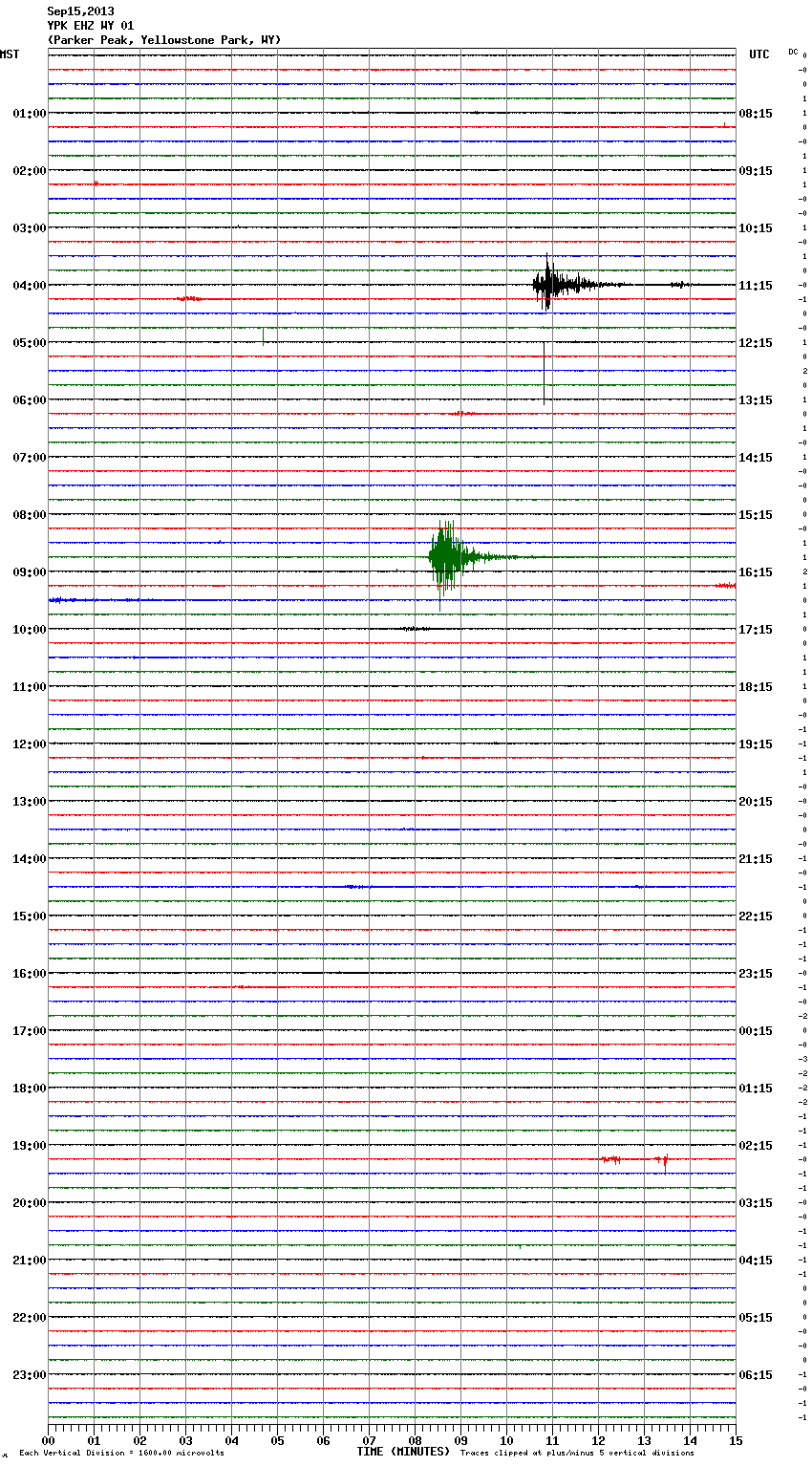Image resolution: width=812 pixels, height=1466 pixels.
Task: Select the 06:00 MST time label
Action: [x=30, y=400]
